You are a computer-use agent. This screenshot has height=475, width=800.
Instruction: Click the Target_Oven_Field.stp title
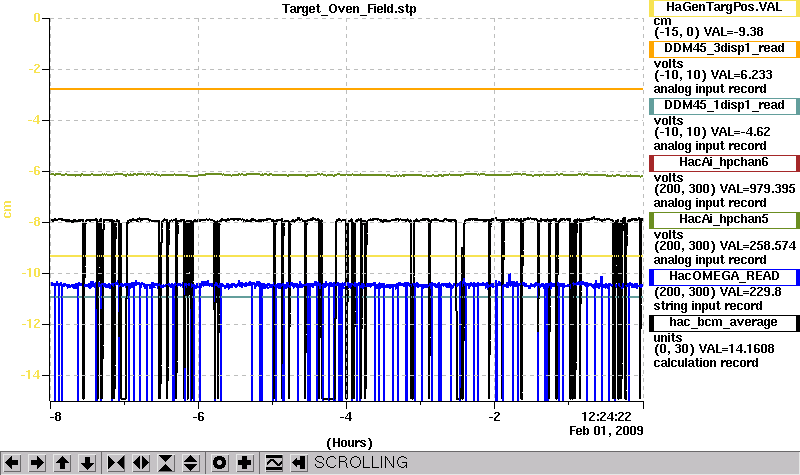[349, 9]
